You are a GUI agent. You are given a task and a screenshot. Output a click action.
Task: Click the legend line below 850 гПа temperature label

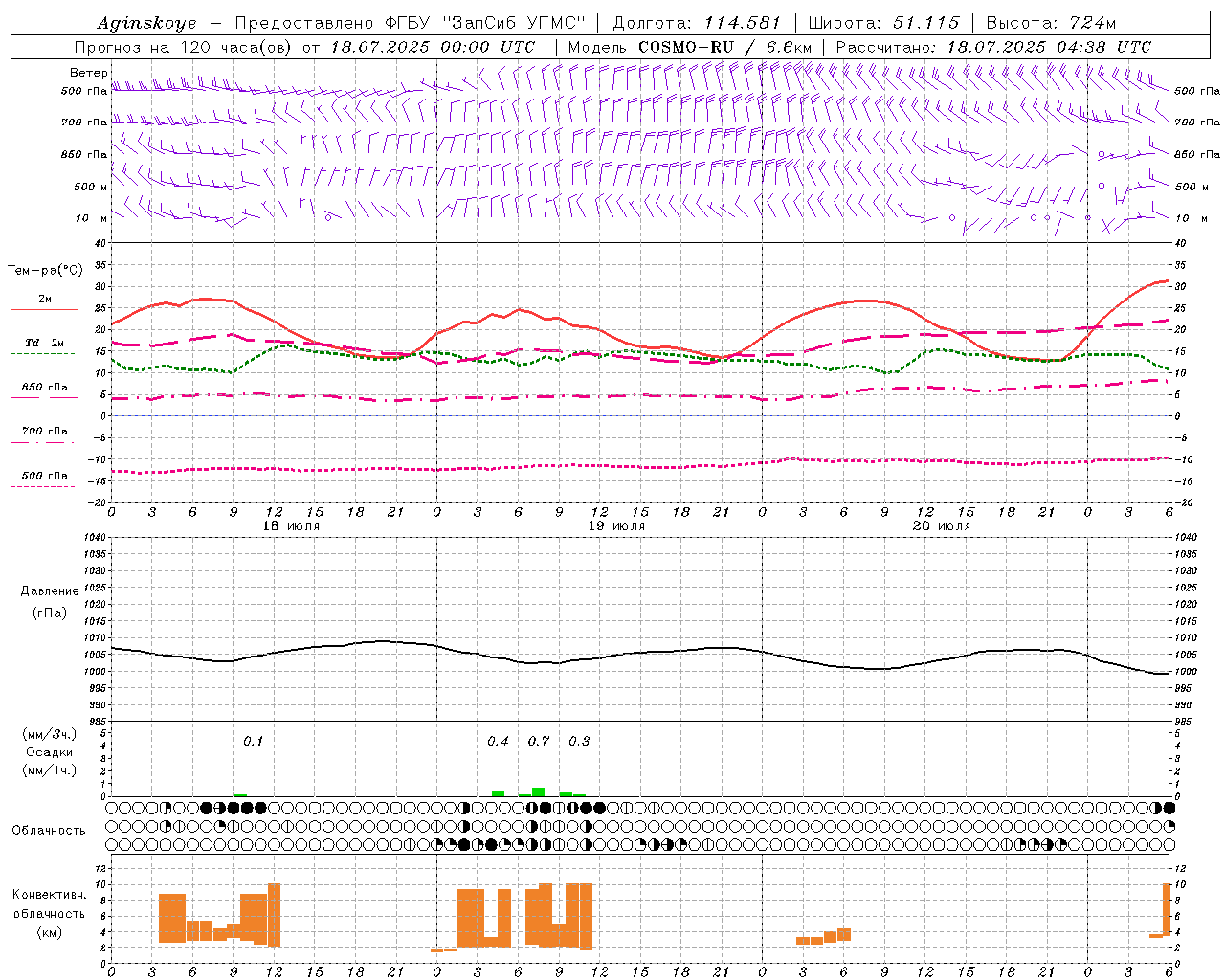pyautogui.click(x=44, y=398)
